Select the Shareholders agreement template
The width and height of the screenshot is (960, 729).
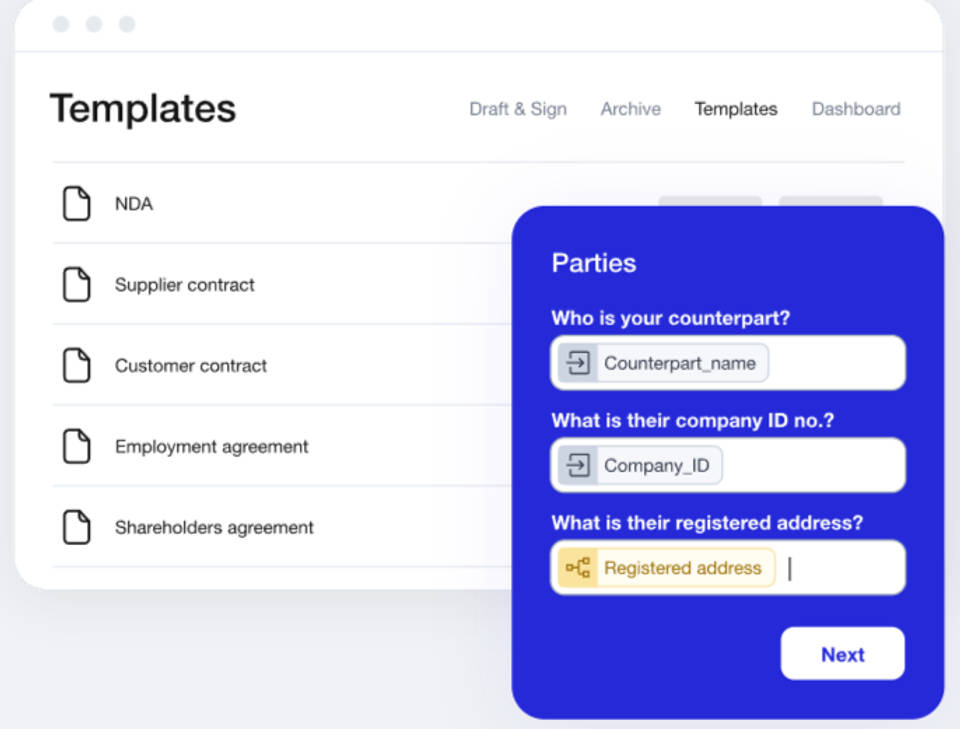215,527
